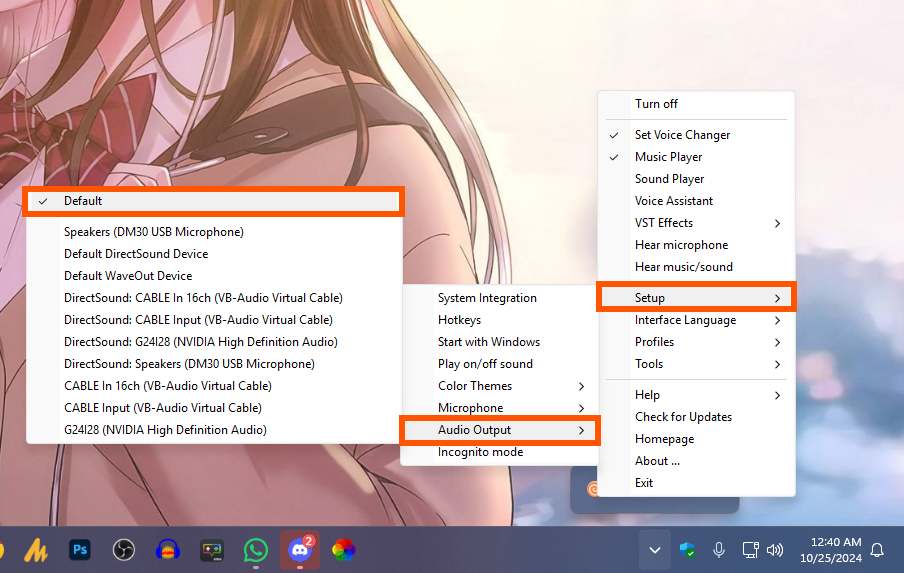
Task: Toggle Hear microphone
Action: 696,245
